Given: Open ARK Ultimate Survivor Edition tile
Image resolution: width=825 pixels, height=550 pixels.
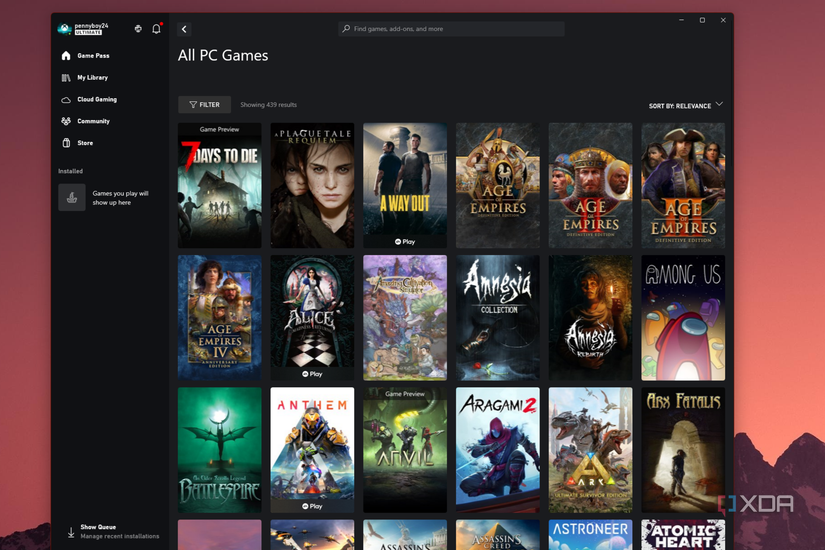Looking at the screenshot, I should pos(590,450).
